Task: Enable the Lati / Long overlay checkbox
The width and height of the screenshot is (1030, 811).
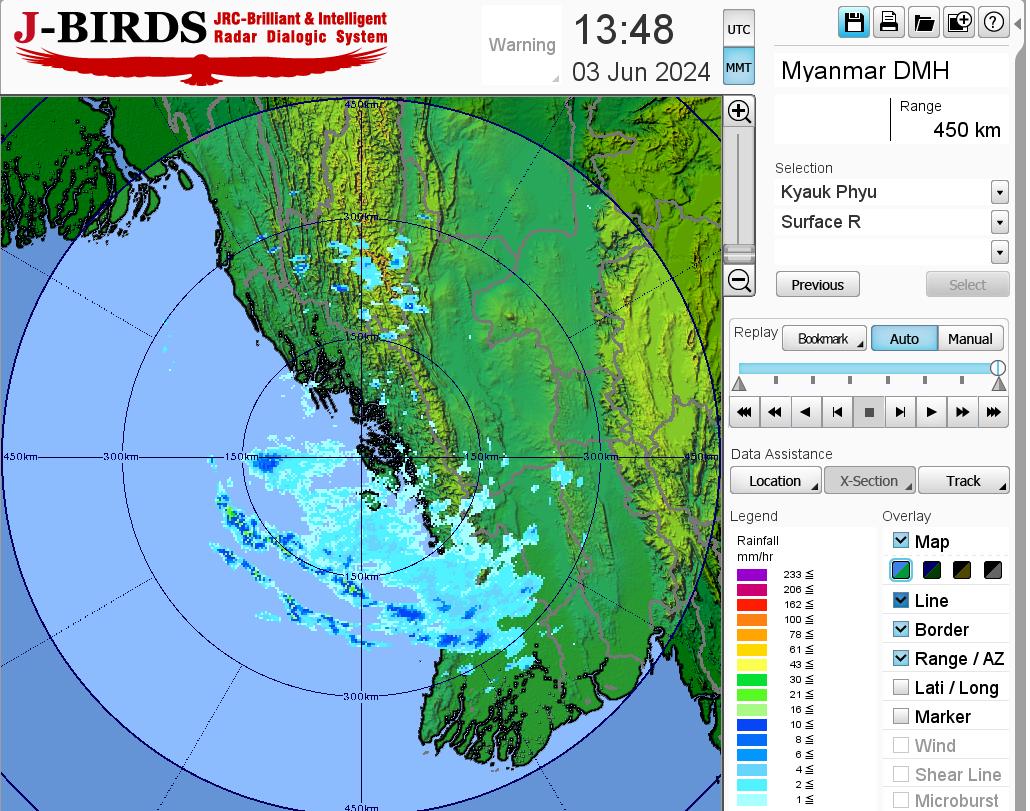Action: click(x=901, y=687)
